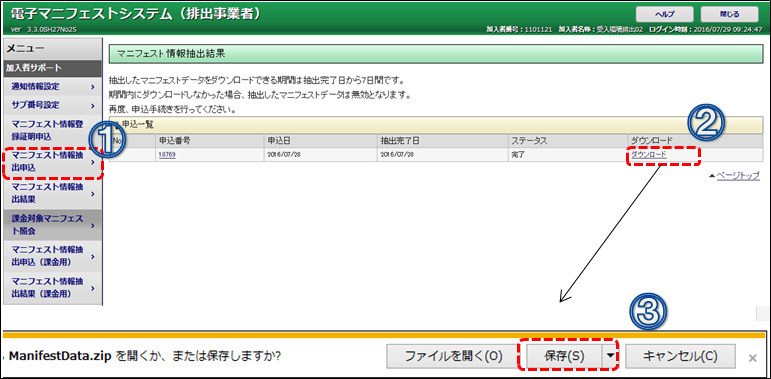Click the chevron arrow beside 通知情報設定
The image size is (771, 379).
[x=92, y=87]
